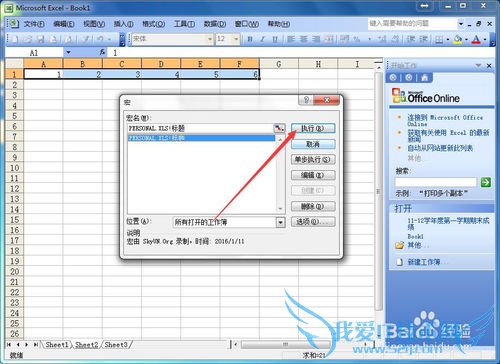Open the 编辑 menu in menu bar
The height and width of the screenshot is (364, 500).
[x=64, y=24]
